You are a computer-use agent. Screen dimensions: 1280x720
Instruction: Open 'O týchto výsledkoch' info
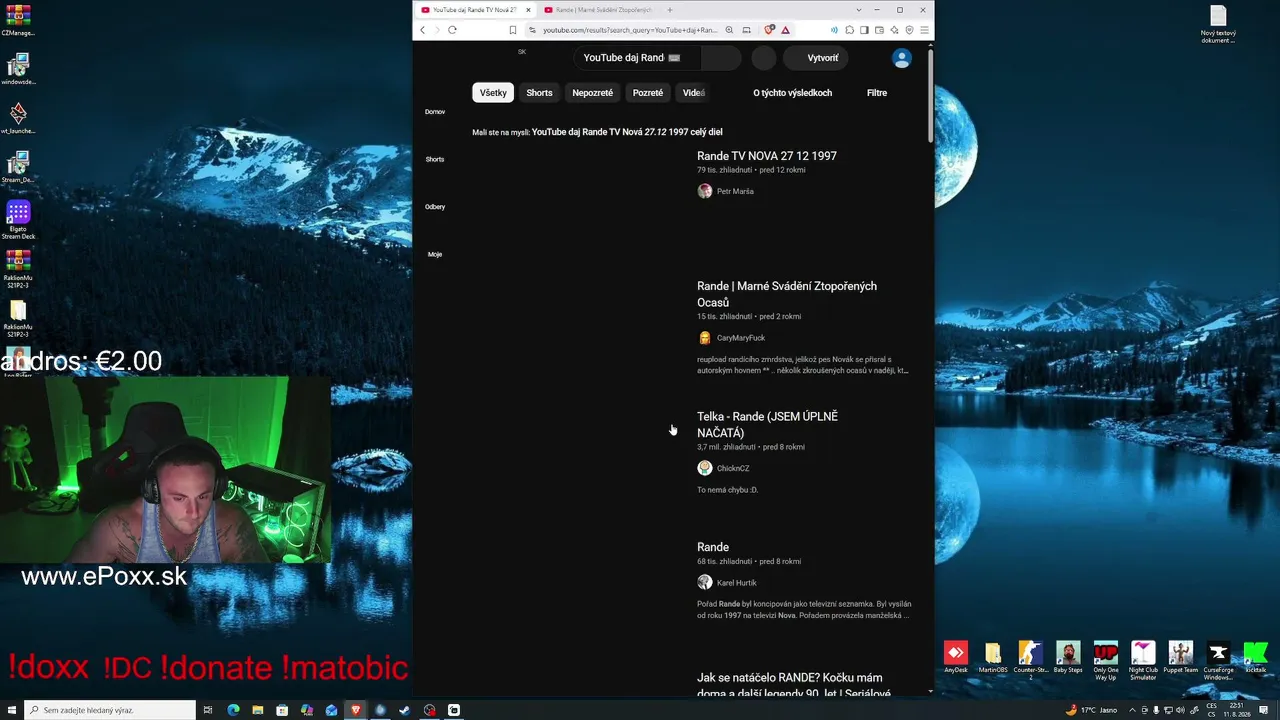click(793, 93)
